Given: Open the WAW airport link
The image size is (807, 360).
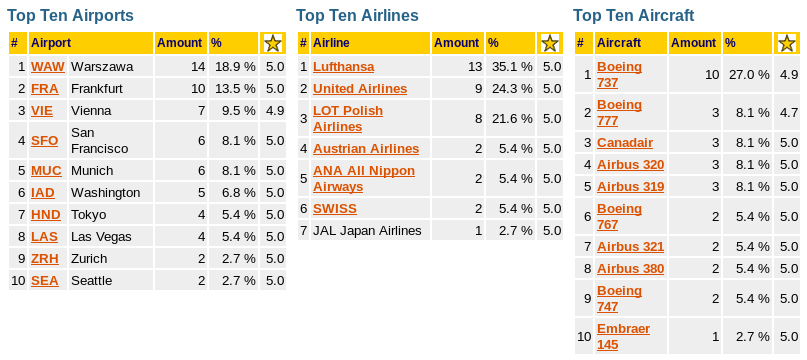Looking at the screenshot, I should pos(48,67).
